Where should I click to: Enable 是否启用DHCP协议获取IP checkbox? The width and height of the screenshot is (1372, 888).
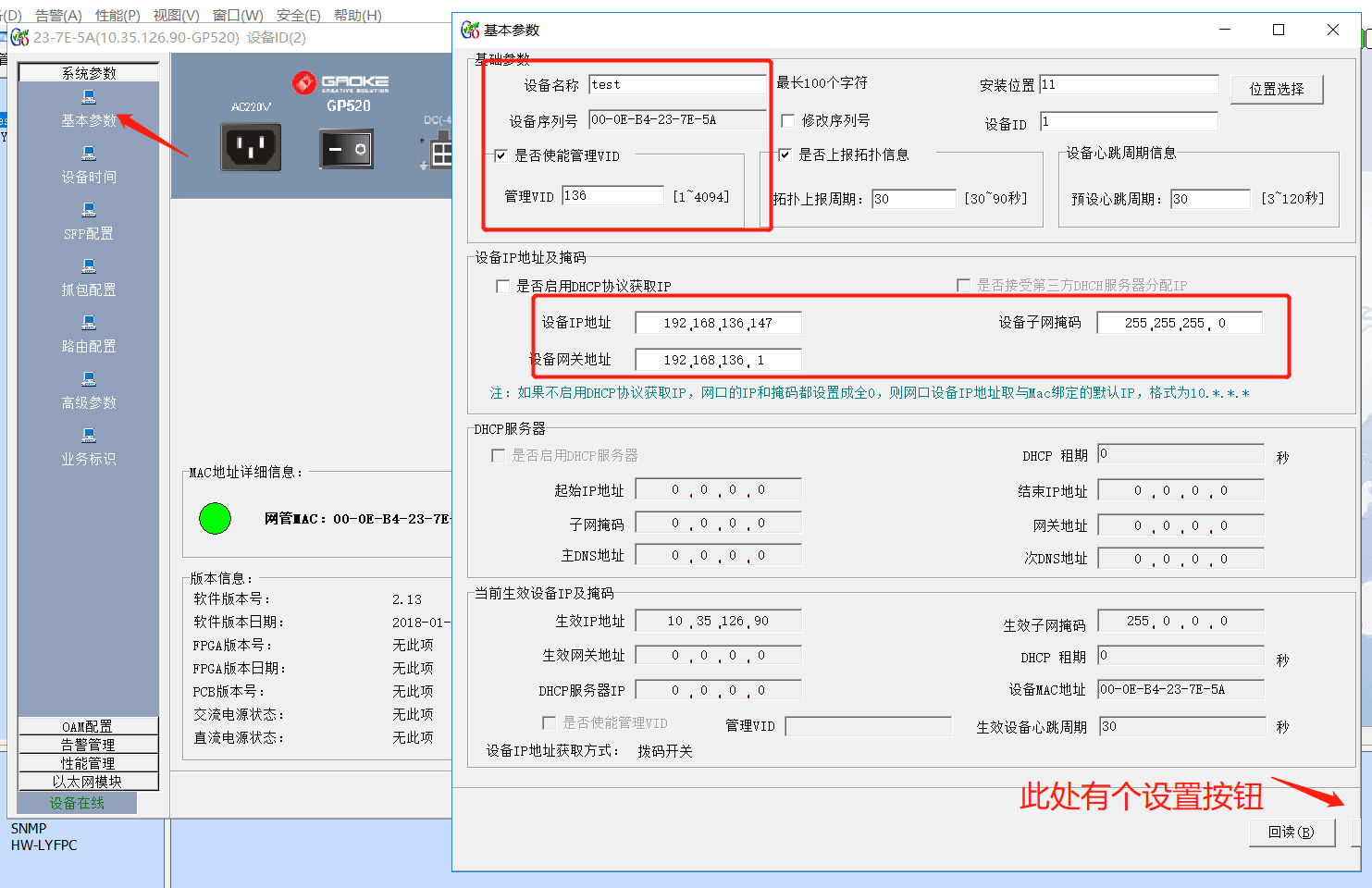(x=502, y=286)
